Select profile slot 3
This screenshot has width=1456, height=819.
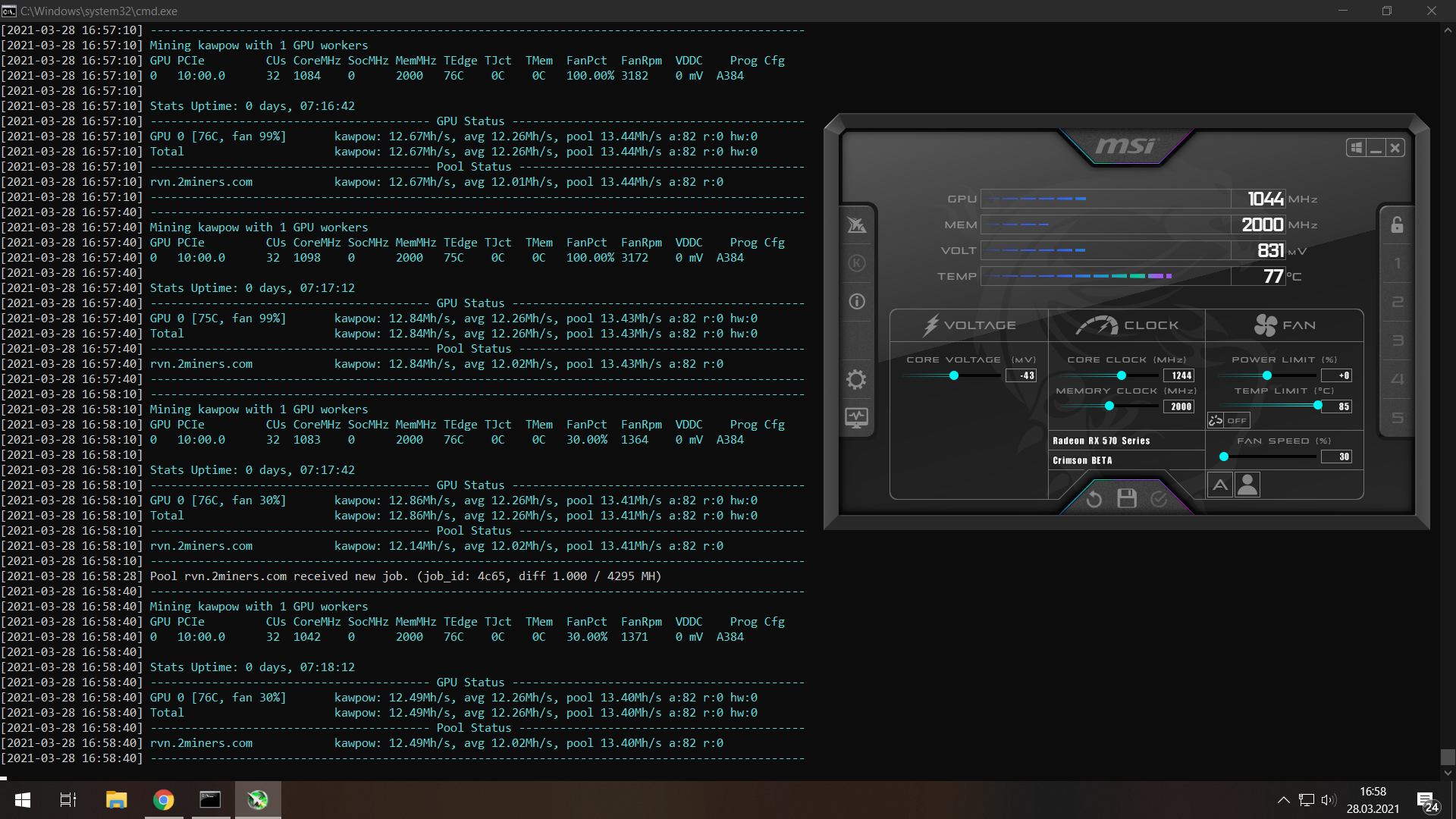pos(1397,340)
